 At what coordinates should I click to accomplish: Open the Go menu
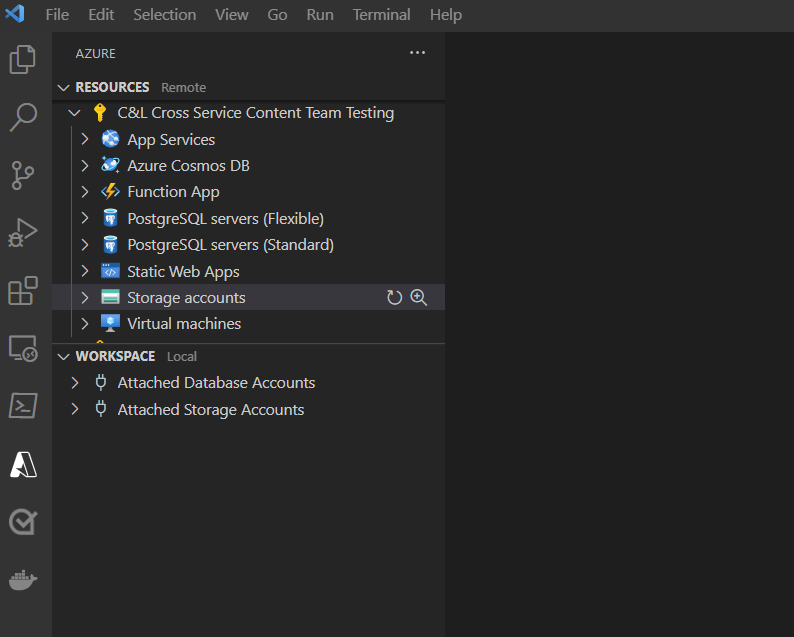coord(277,15)
